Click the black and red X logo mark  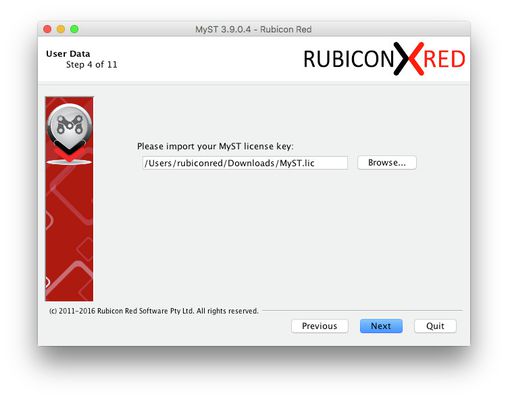coord(409,59)
